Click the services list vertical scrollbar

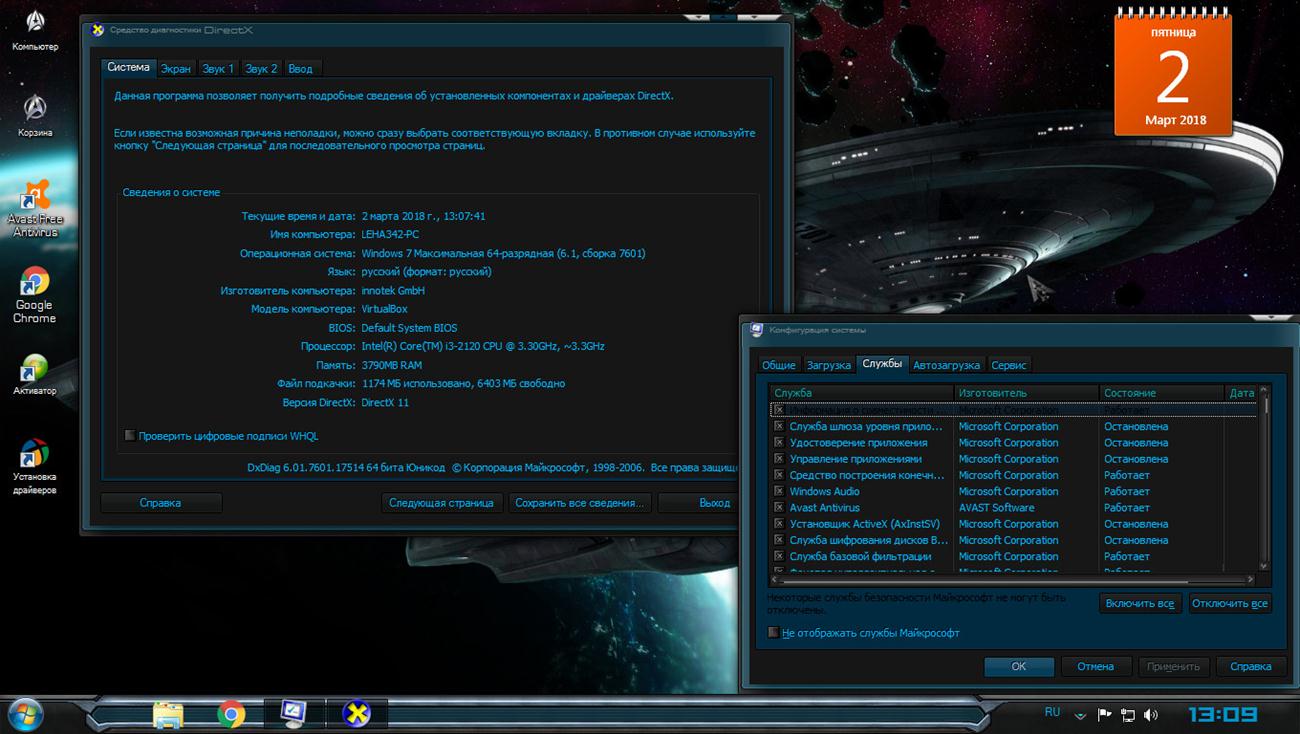coord(1265,478)
